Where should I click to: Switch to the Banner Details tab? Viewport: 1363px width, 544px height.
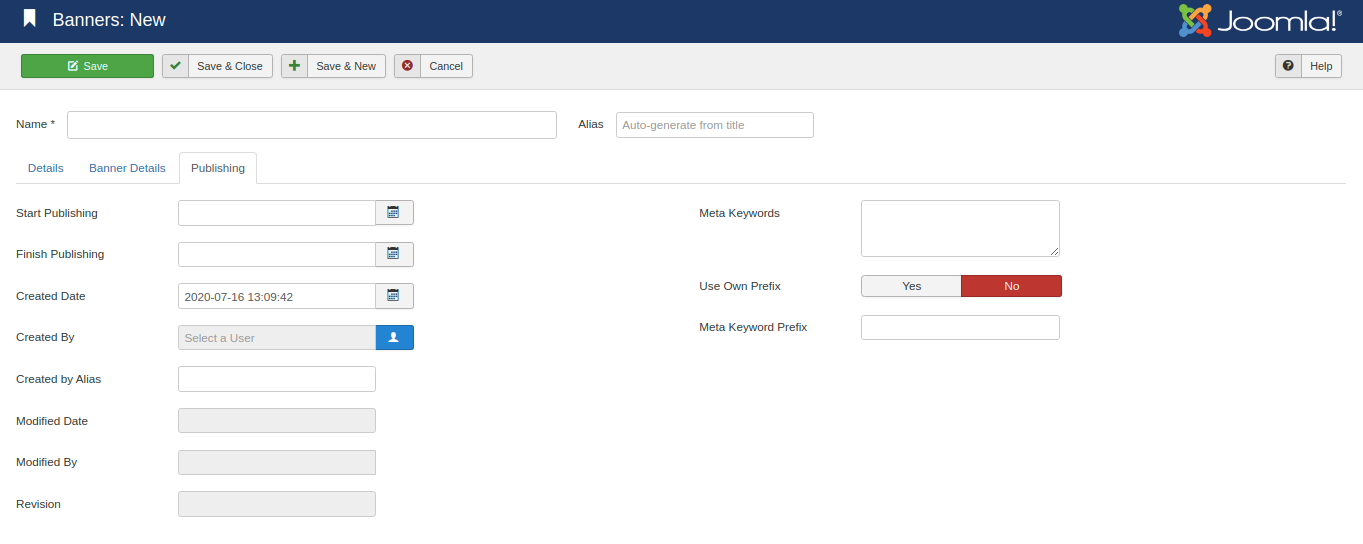pos(127,168)
